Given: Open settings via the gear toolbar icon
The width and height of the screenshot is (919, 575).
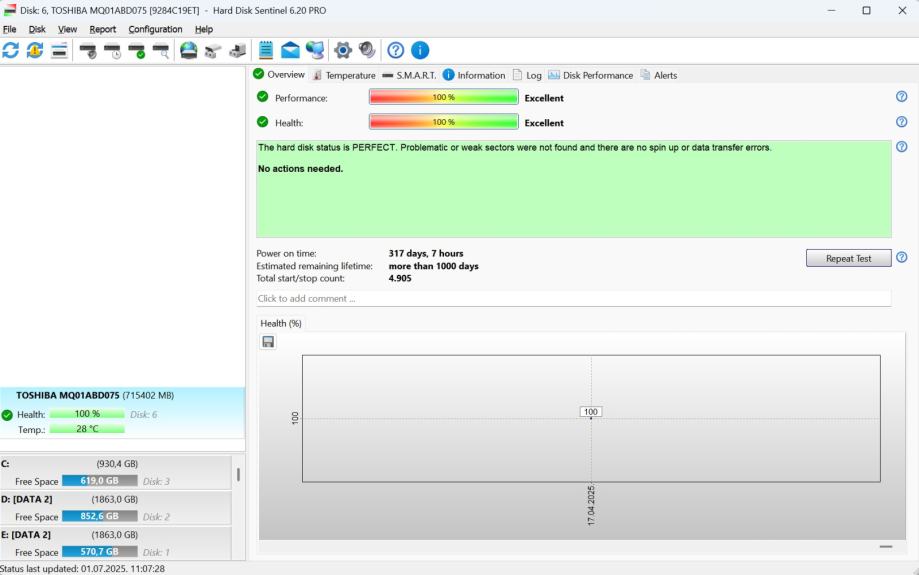Looking at the screenshot, I should point(343,51).
